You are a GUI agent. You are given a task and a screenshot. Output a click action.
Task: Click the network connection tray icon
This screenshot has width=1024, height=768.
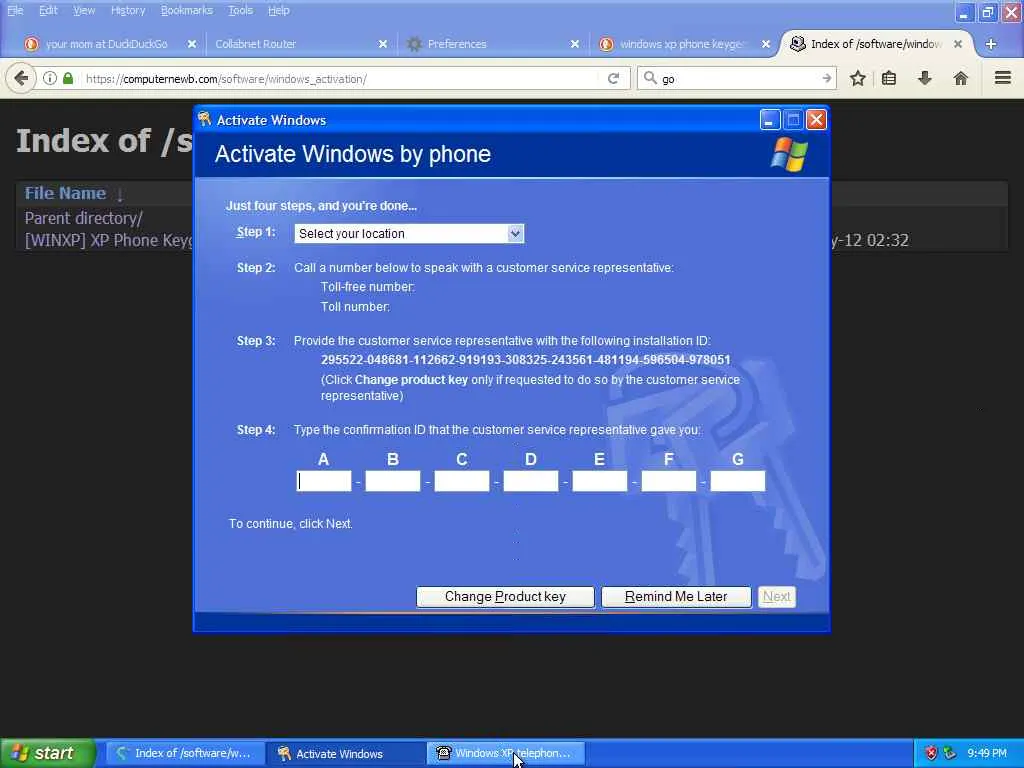950,753
